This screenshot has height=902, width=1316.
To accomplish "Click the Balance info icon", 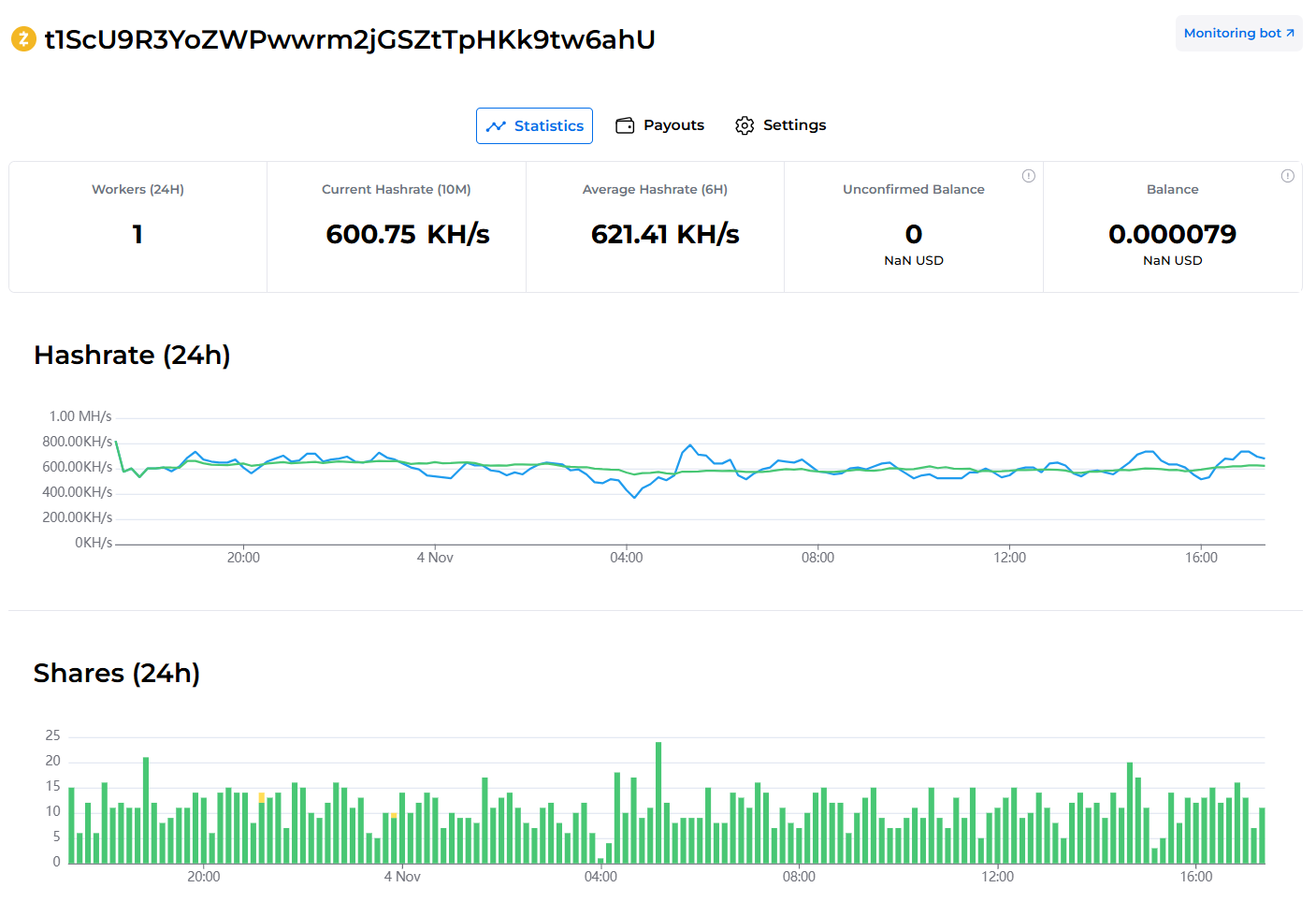I will [x=1287, y=176].
